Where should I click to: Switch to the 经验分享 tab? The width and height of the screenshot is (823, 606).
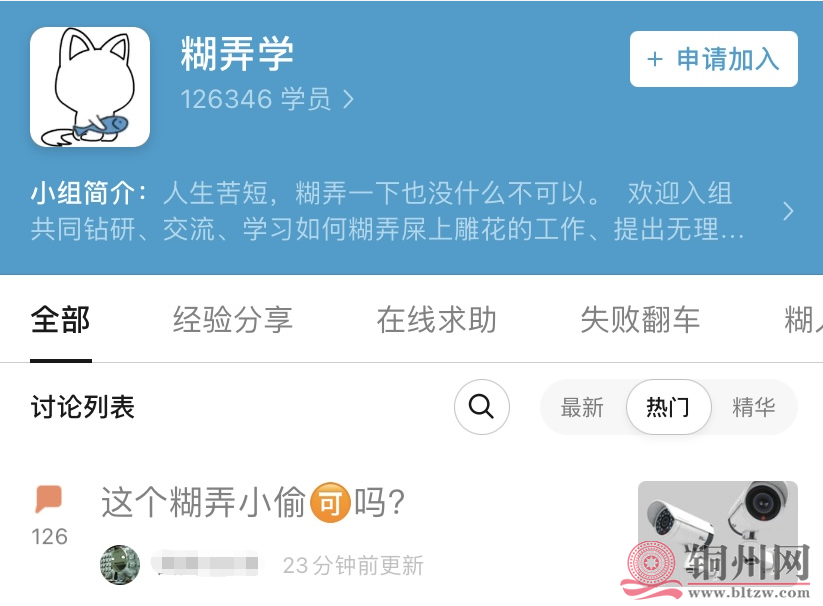coord(233,320)
